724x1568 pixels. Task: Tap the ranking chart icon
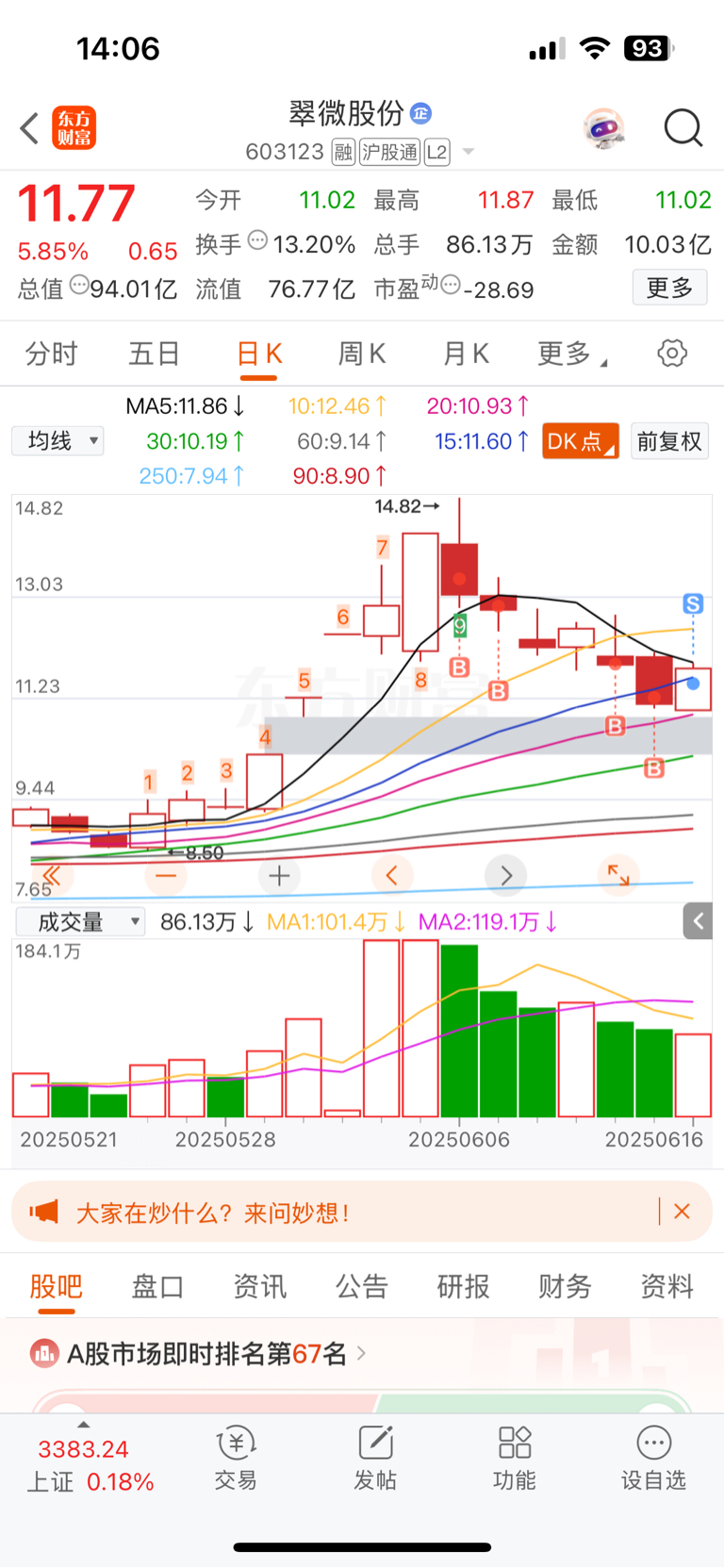pyautogui.click(x=44, y=1354)
